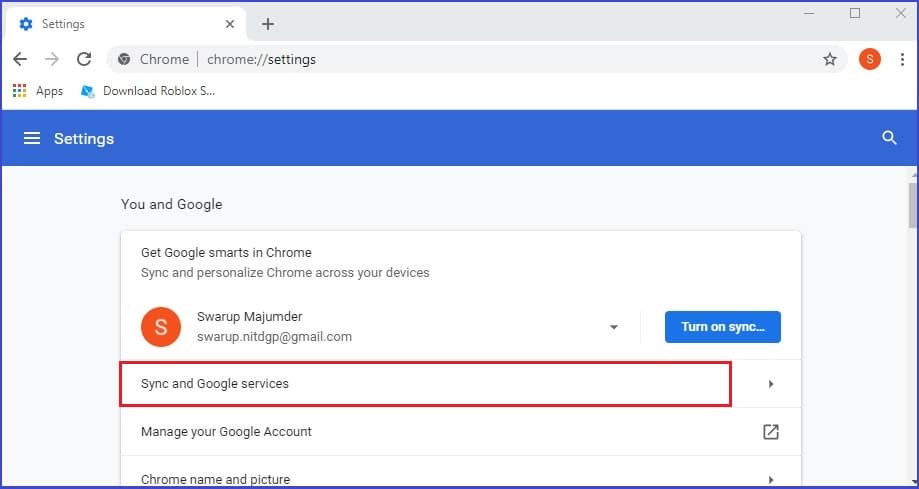Image resolution: width=919 pixels, height=489 pixels.
Task: Maximize the Chrome window
Action: (x=855, y=13)
